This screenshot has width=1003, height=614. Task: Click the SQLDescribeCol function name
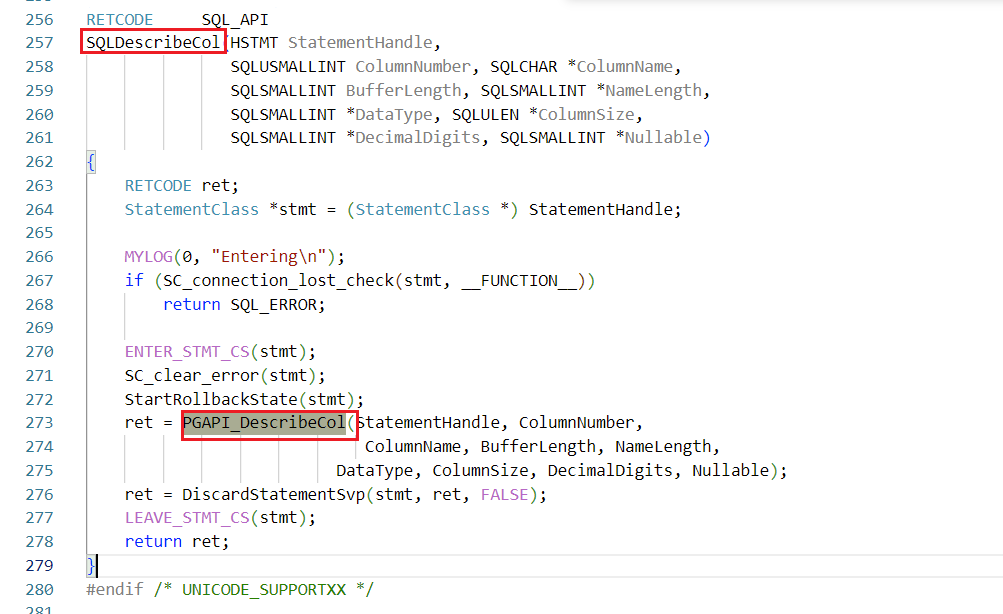click(153, 42)
